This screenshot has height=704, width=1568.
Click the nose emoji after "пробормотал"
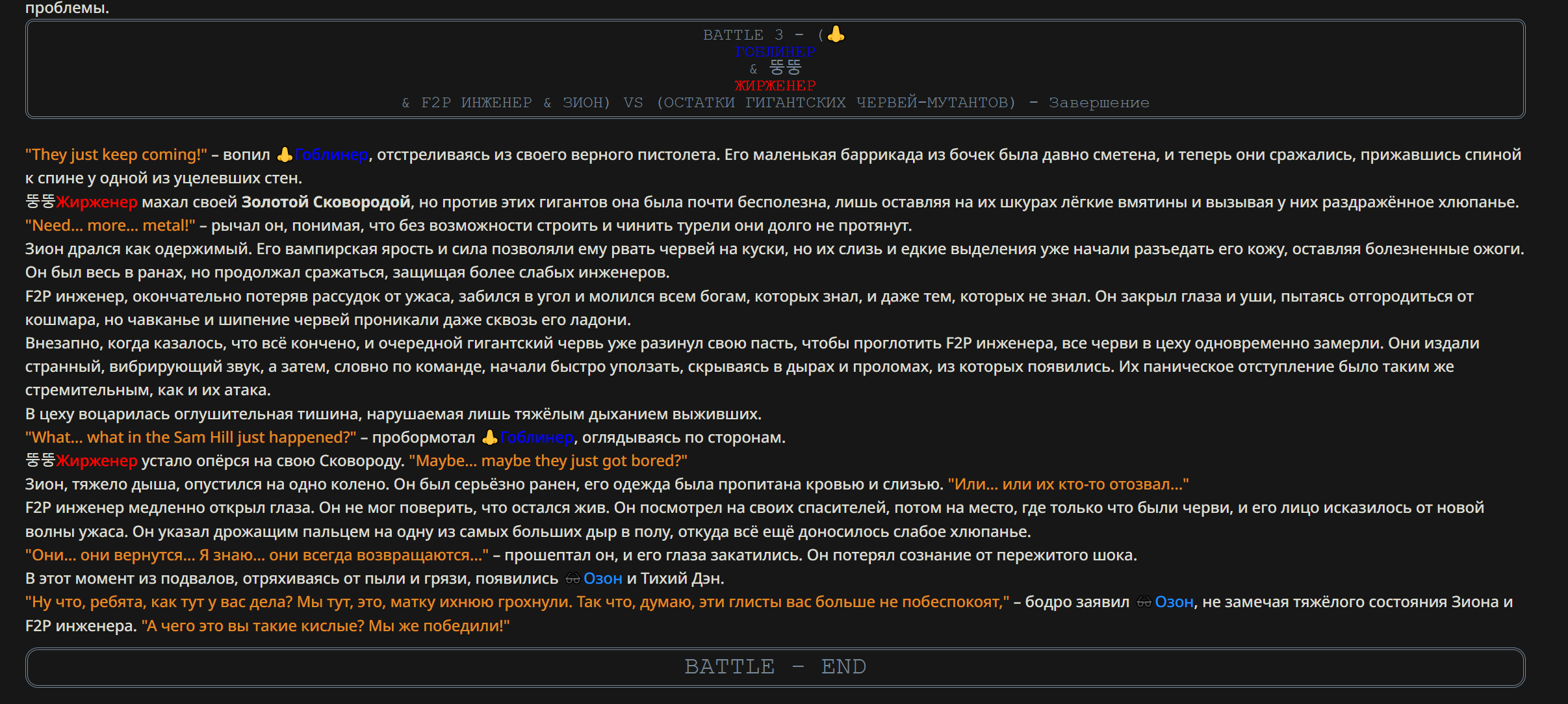[x=490, y=437]
